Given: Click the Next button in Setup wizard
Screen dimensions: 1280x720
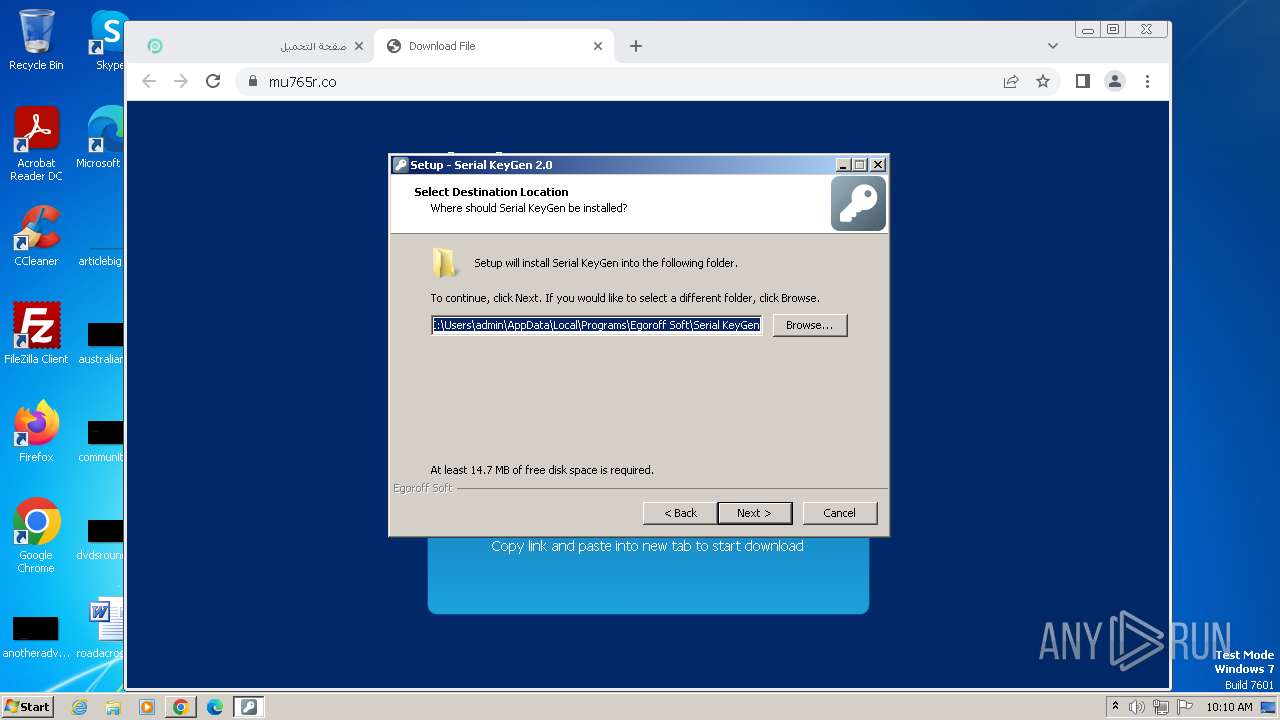Looking at the screenshot, I should tap(755, 513).
